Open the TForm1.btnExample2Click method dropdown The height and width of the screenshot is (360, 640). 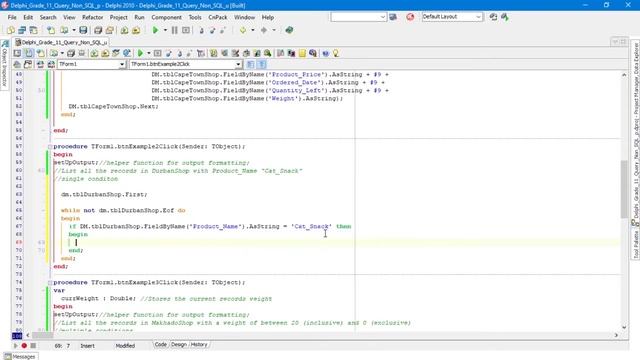238,64
